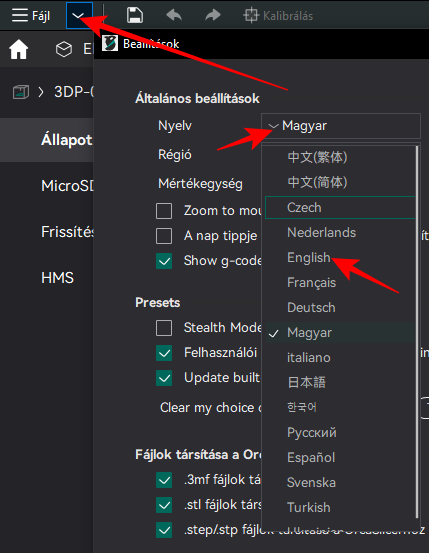Expand the dropdown arrow next to Fájl
The width and height of the screenshot is (429, 553).
[79, 16]
